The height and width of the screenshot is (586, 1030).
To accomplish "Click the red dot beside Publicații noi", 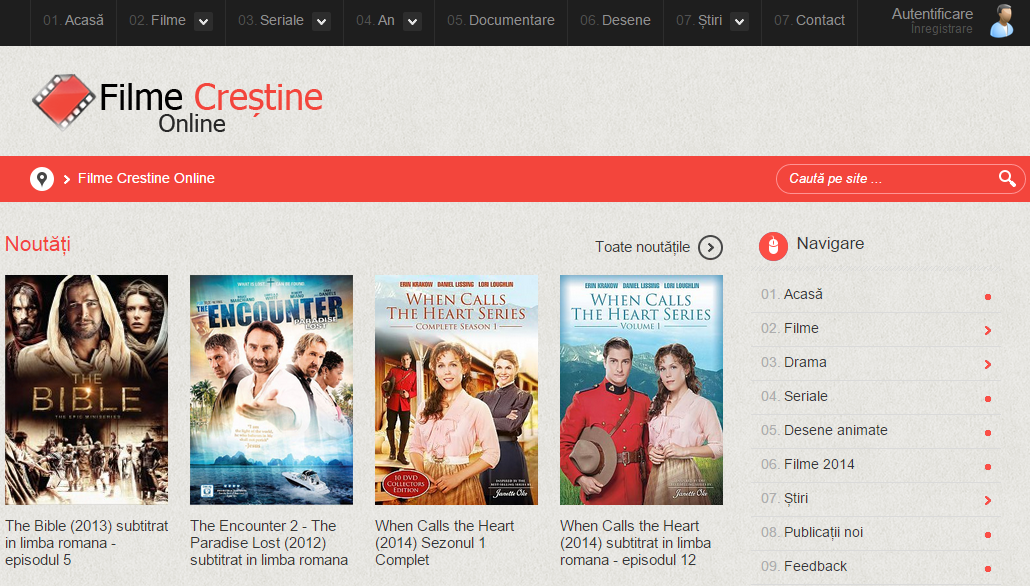I will pyautogui.click(x=987, y=535).
